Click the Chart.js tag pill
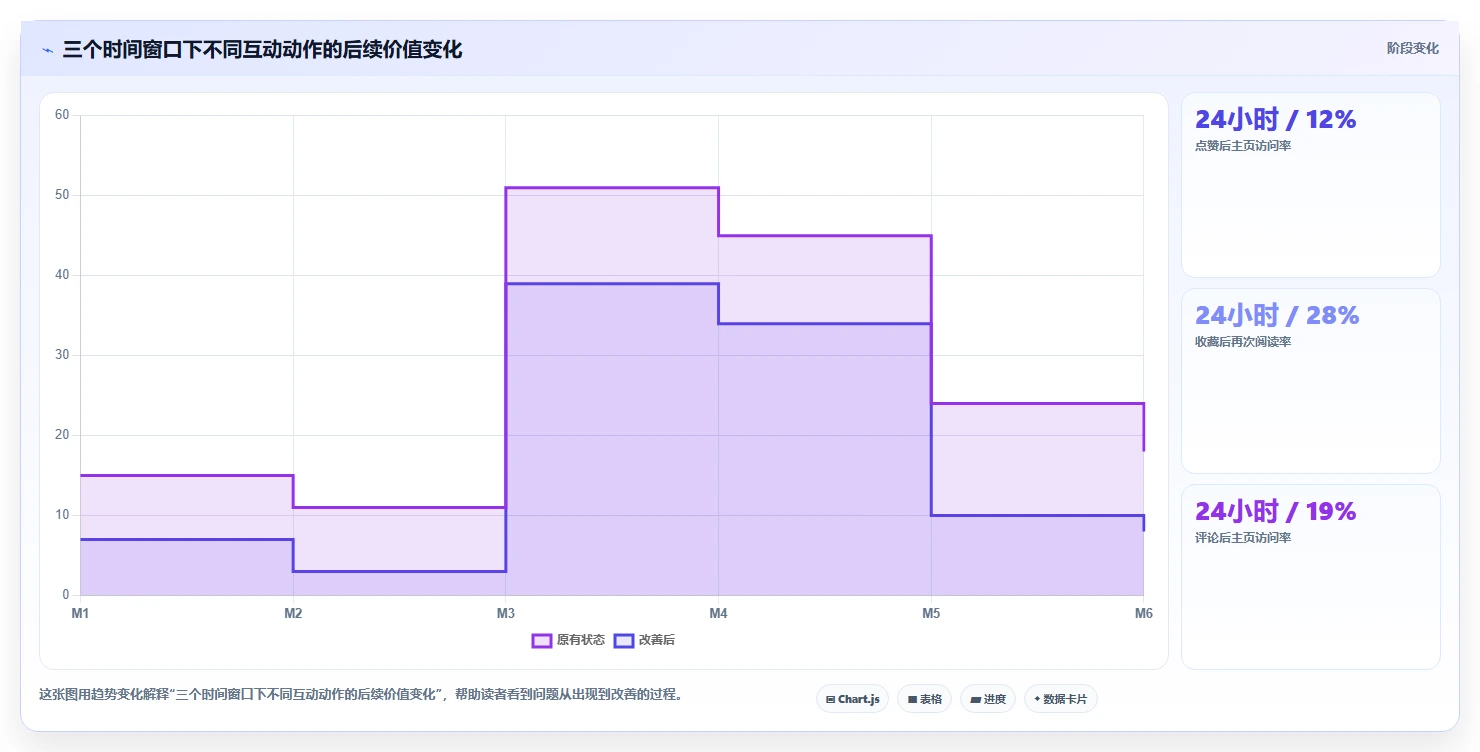The image size is (1480, 752). (852, 699)
